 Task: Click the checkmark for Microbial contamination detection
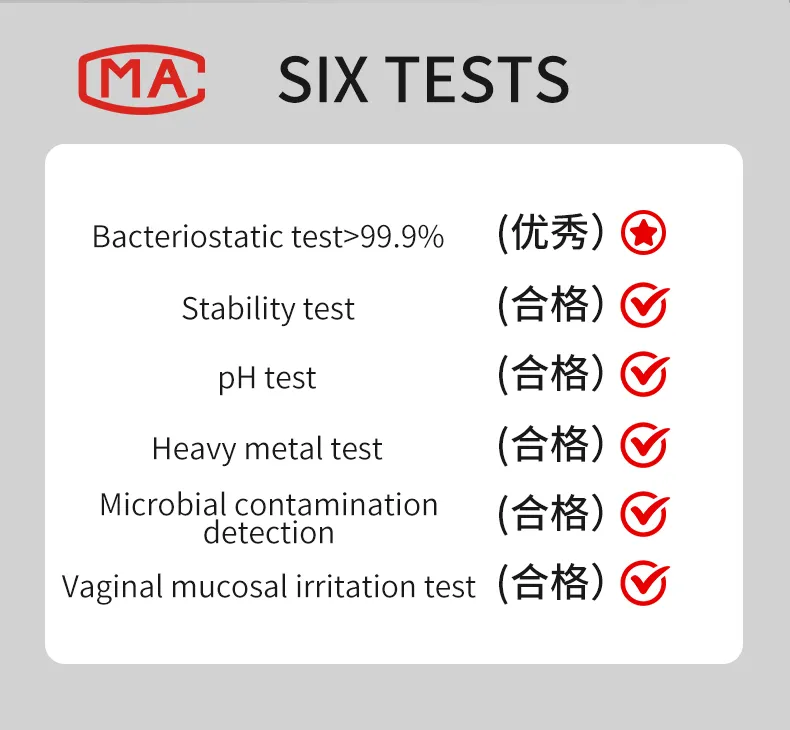click(x=644, y=513)
